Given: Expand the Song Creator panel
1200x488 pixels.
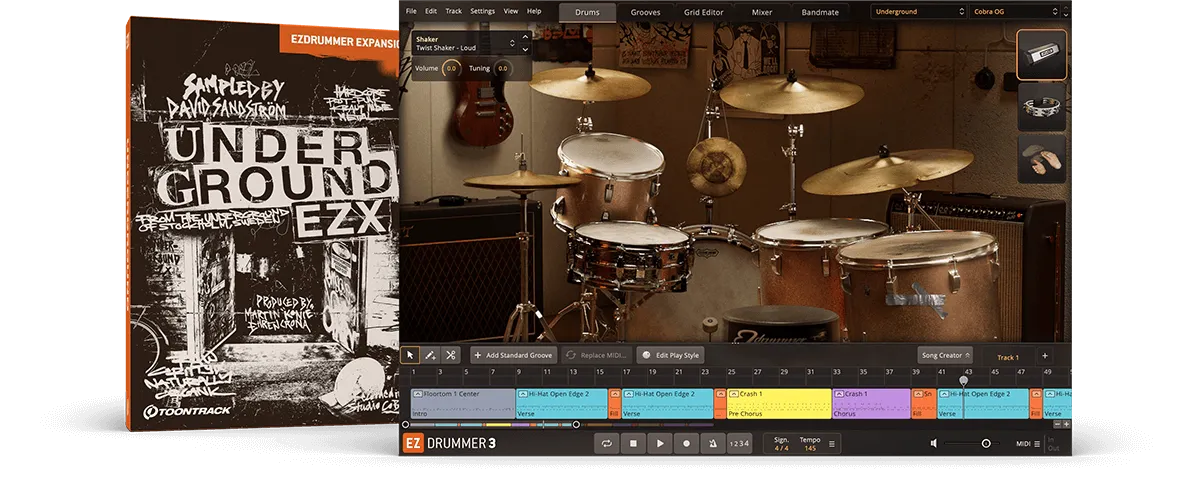Looking at the screenshot, I should (945, 355).
